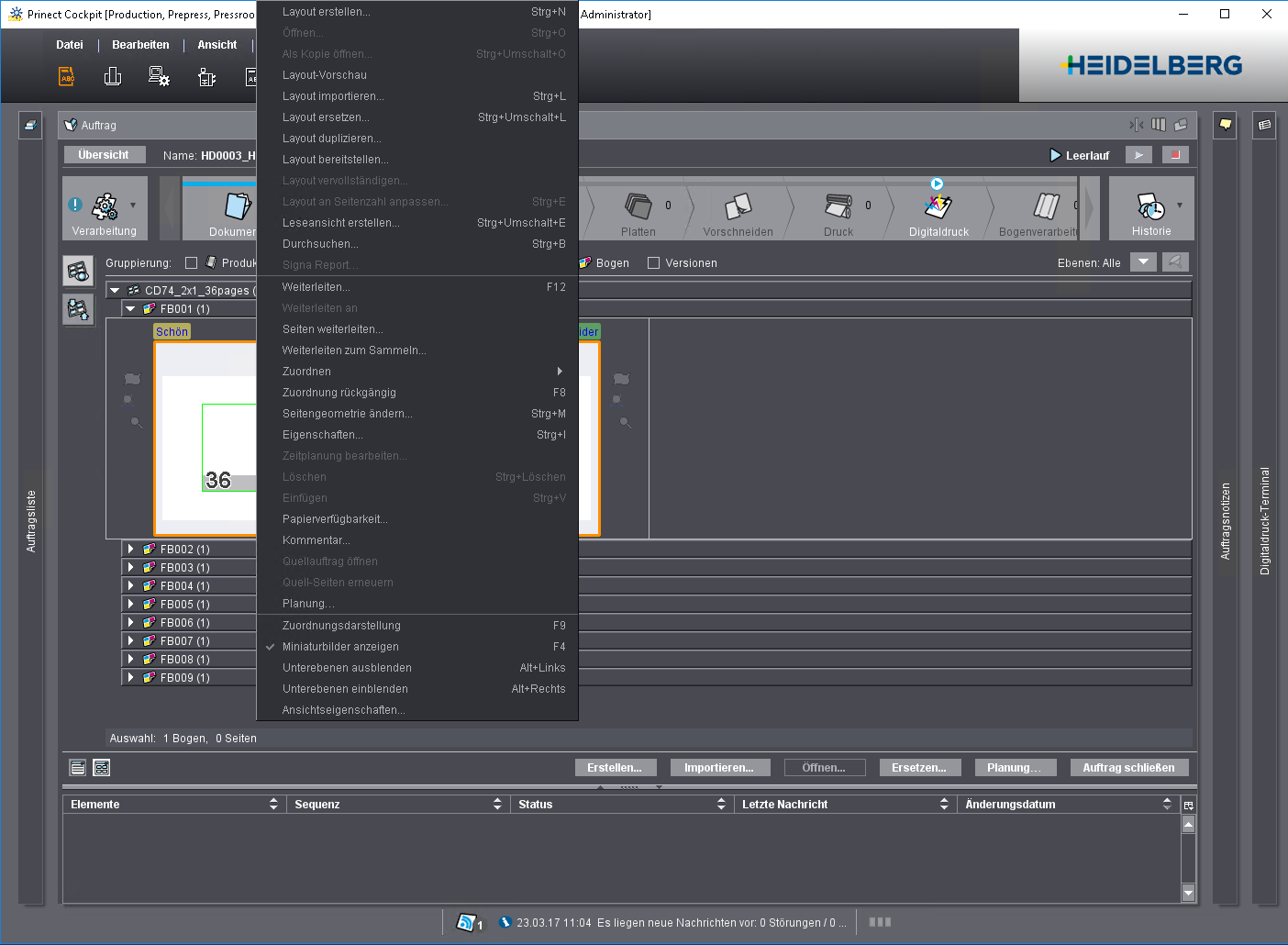Open the Bearbeiten menu
Screen dimensions: 1288x945
coord(140,45)
